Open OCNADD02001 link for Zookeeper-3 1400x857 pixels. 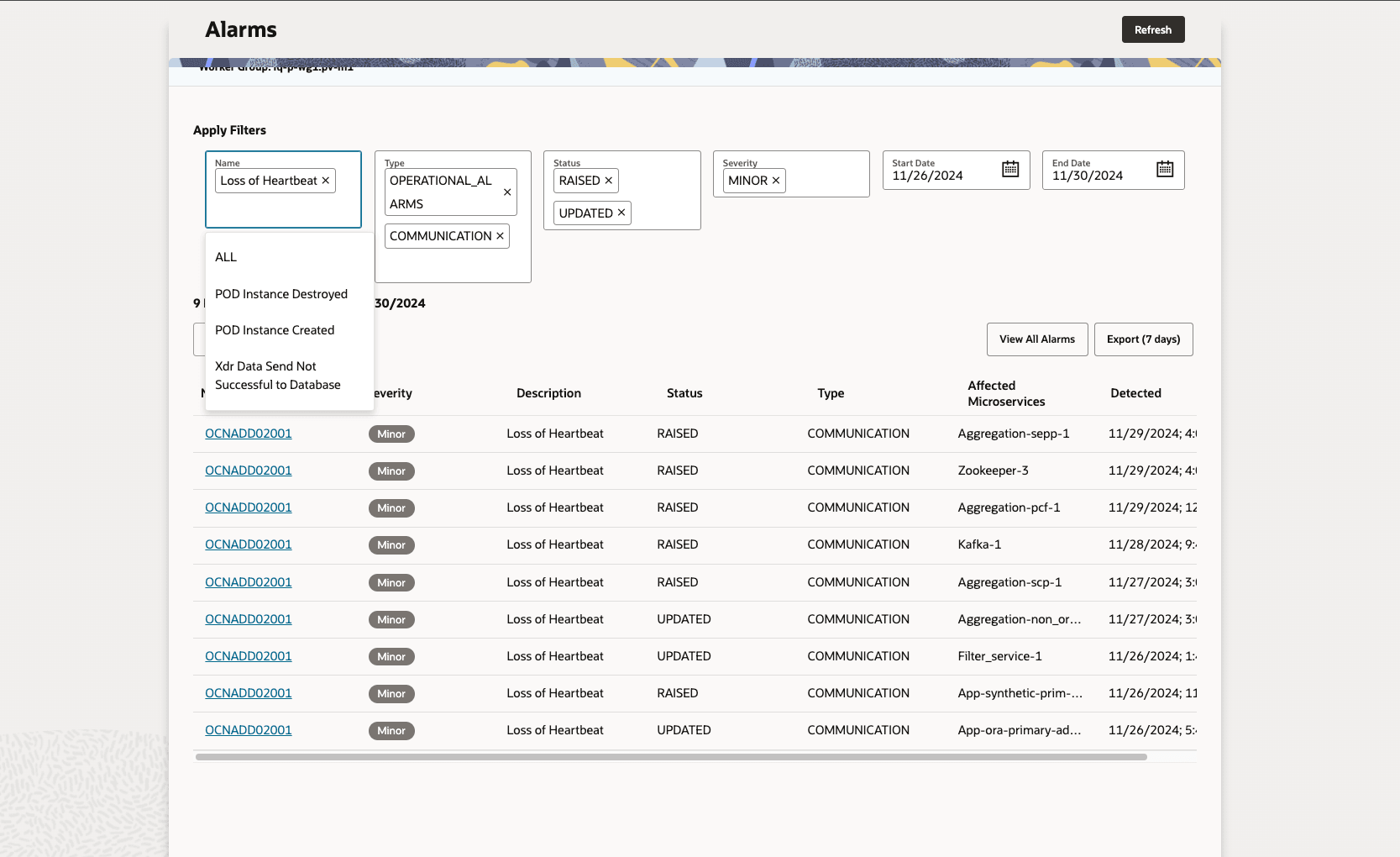(249, 471)
